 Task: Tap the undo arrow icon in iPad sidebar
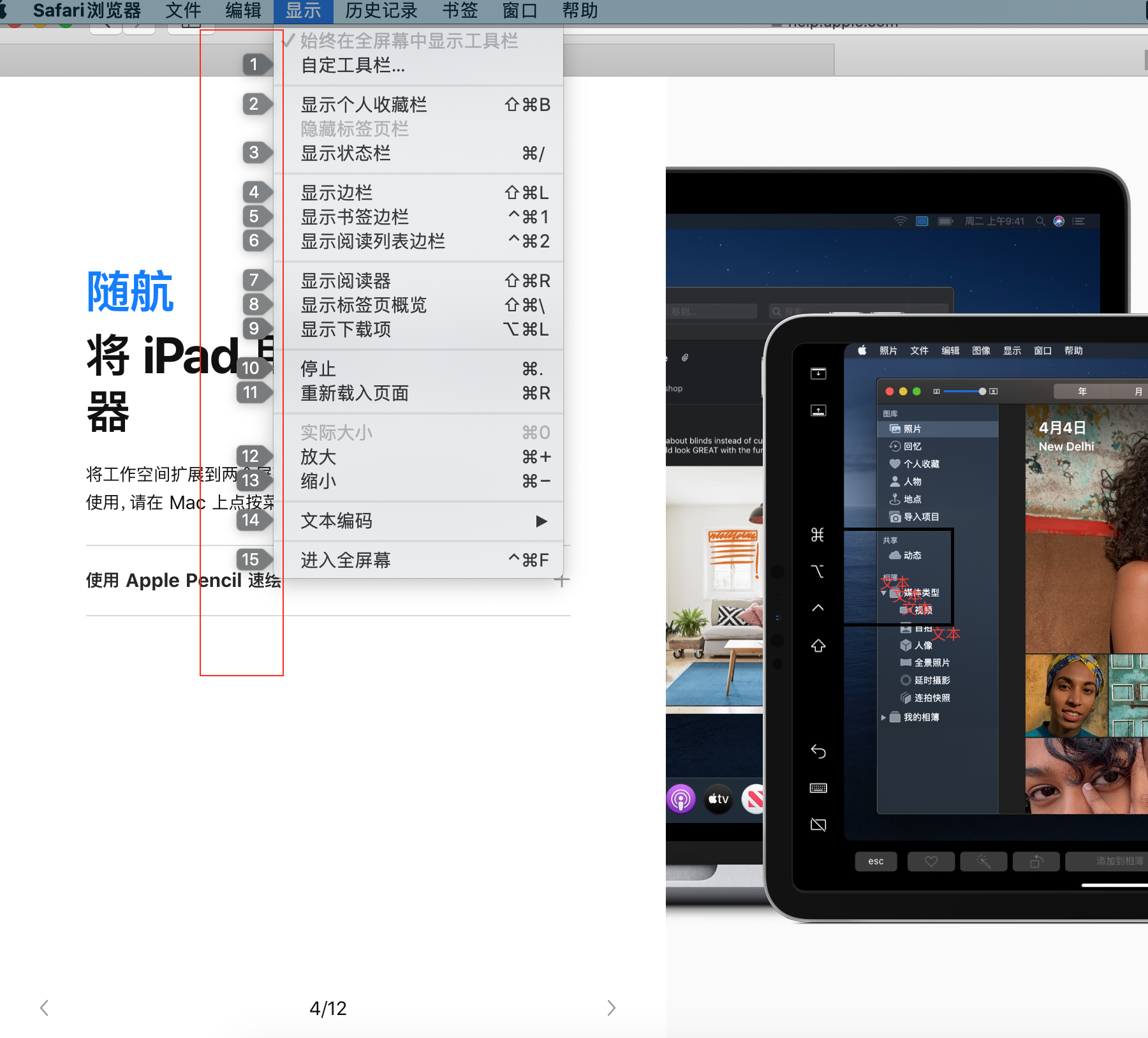pyautogui.click(x=818, y=752)
